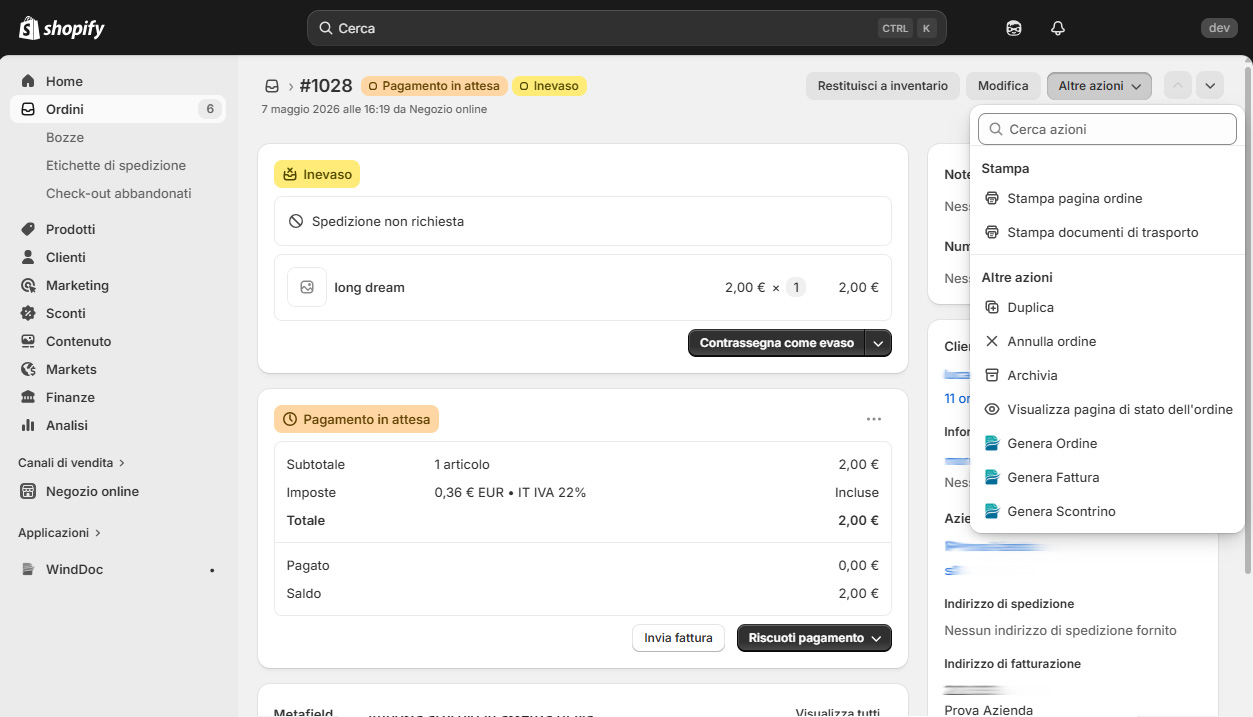Click the WindDoc app icon
The height and width of the screenshot is (717, 1253).
coord(28,569)
